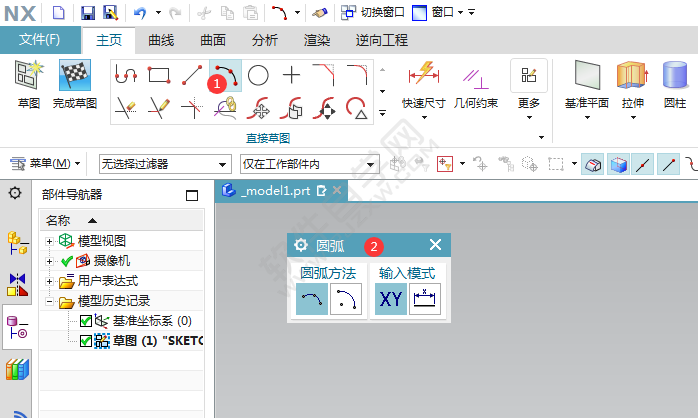Click the Copy icon in quick toolbar
698x418 pixels.
tap(227, 13)
